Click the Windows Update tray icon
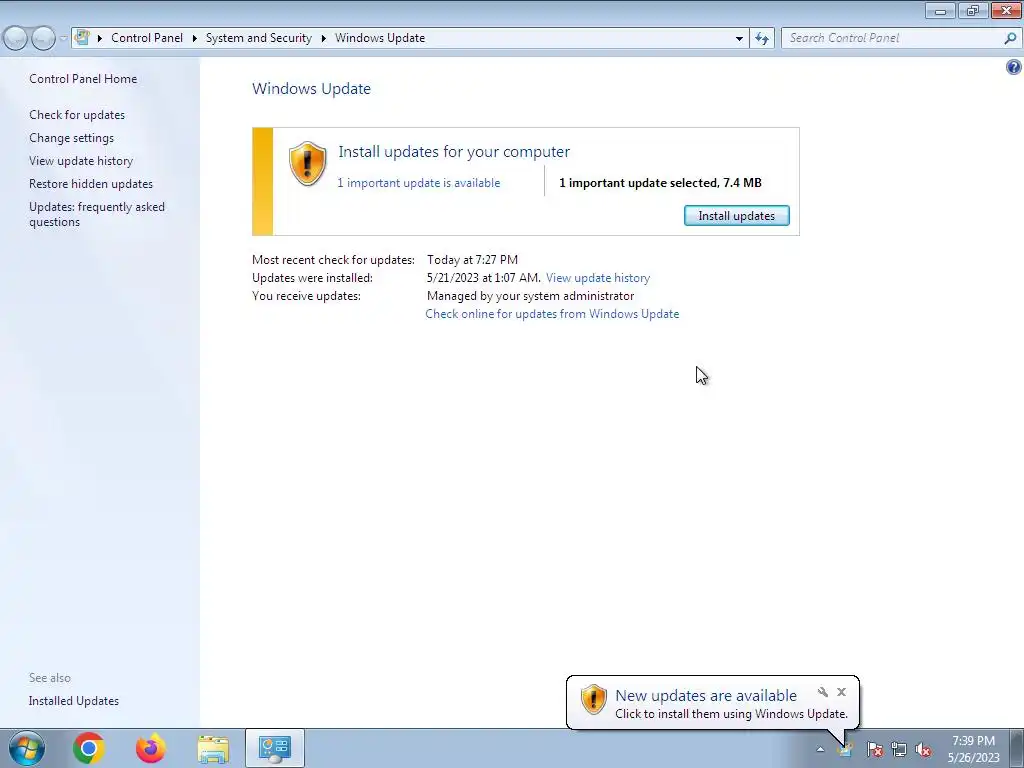 click(845, 749)
